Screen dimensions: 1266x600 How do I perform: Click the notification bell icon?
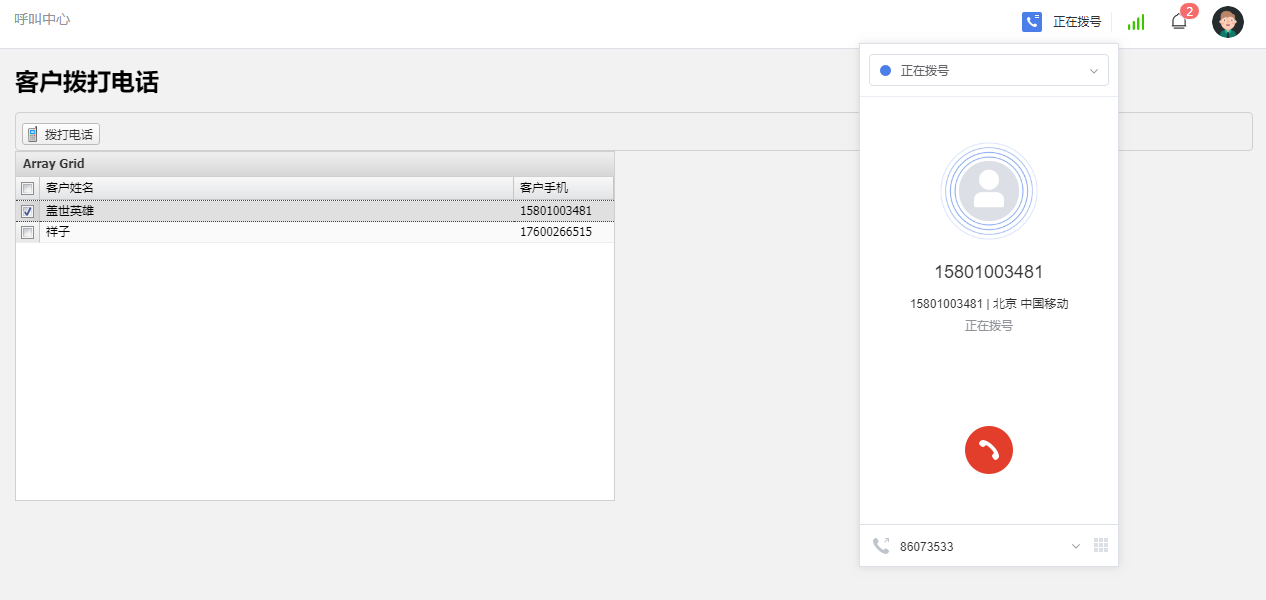1179,21
